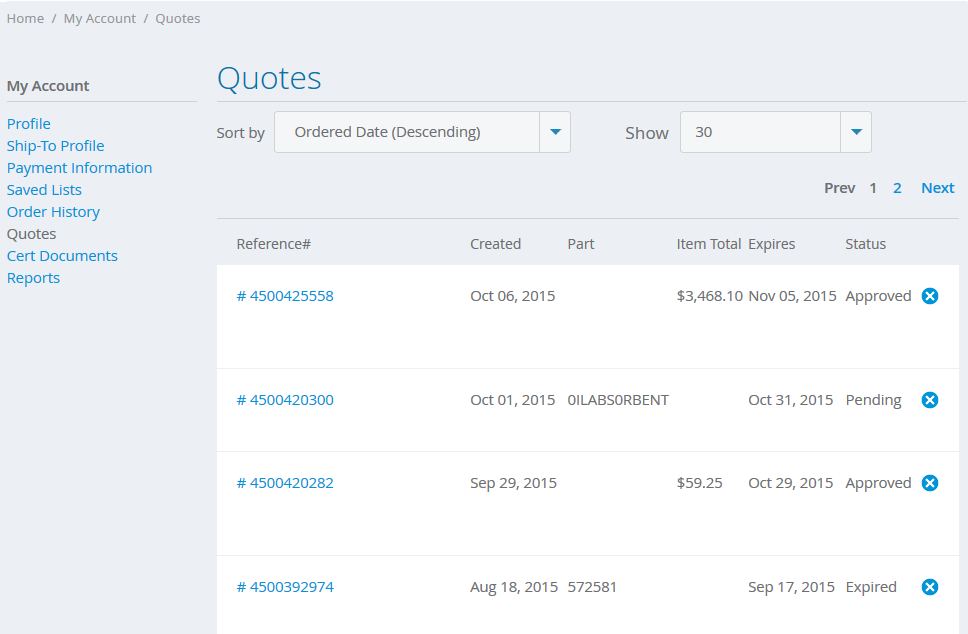Screen dimensions: 968x634
Task: Delete quote #4500425558 using its X icon
Action: tap(929, 296)
